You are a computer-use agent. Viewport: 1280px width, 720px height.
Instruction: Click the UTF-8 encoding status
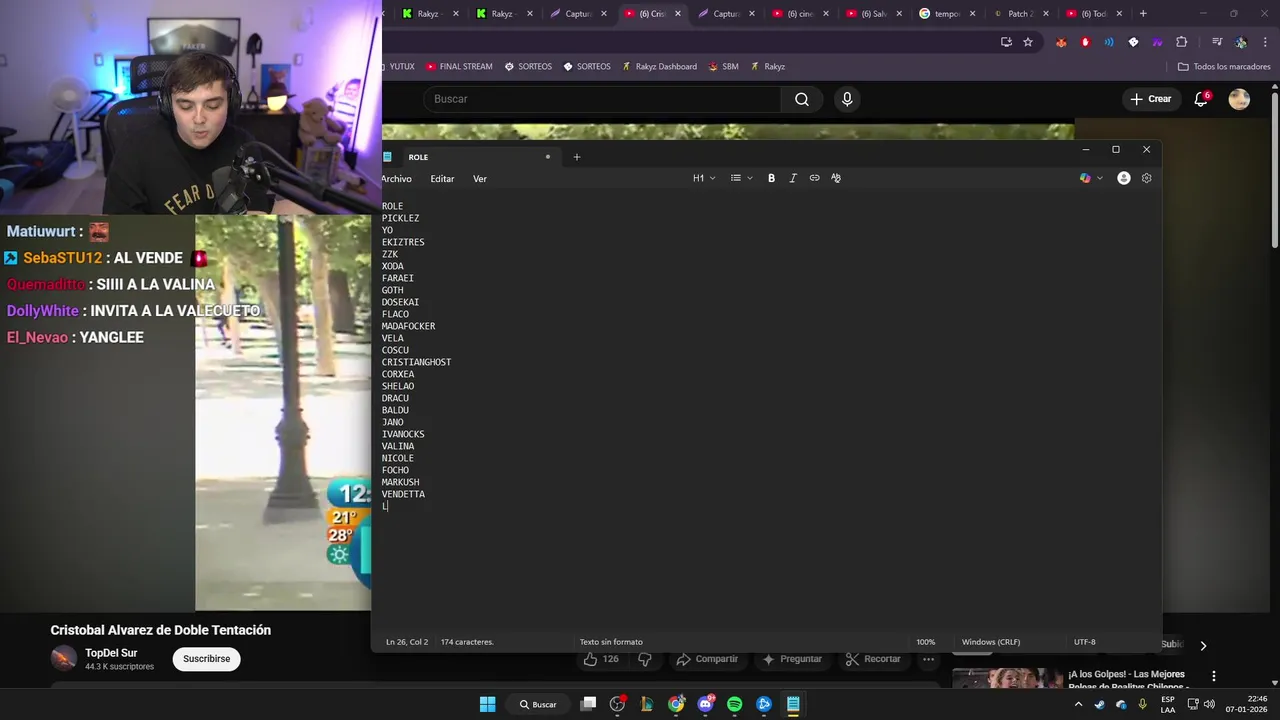(x=1085, y=642)
